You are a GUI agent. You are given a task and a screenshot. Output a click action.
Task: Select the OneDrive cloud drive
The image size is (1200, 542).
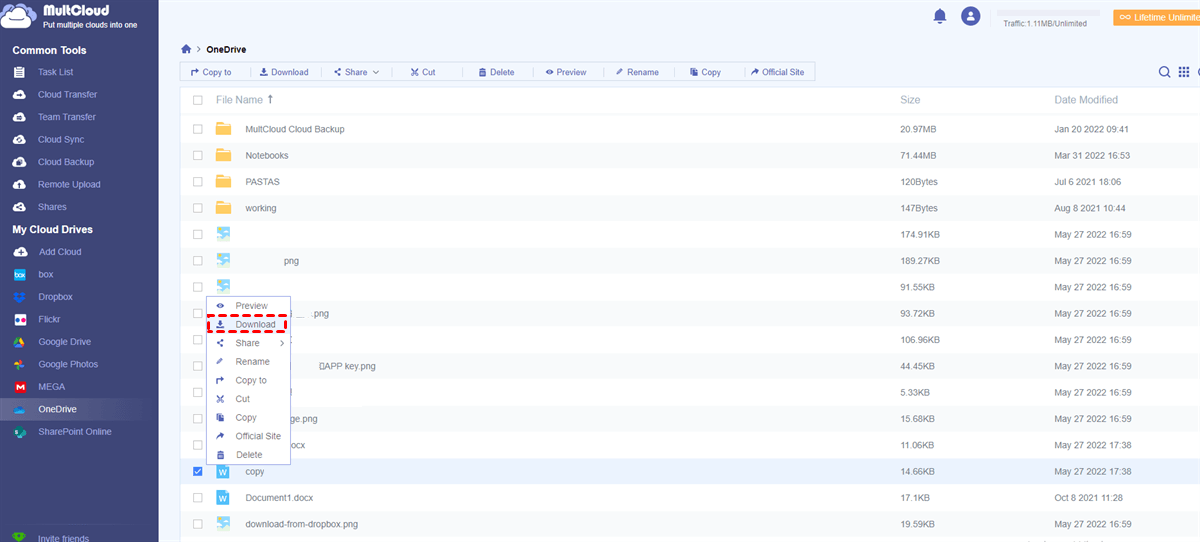click(57, 409)
